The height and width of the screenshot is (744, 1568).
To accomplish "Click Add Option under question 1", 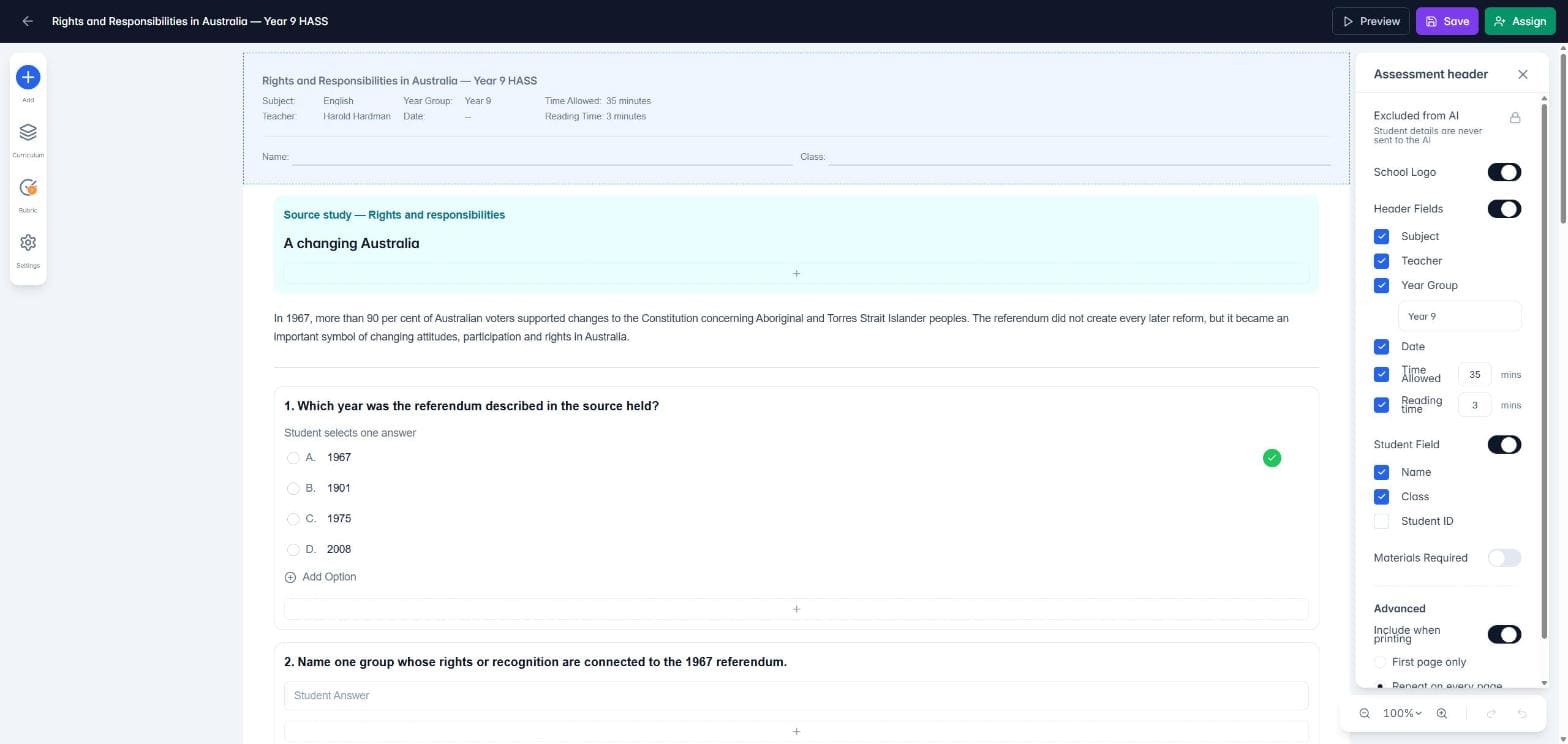I will tap(320, 577).
